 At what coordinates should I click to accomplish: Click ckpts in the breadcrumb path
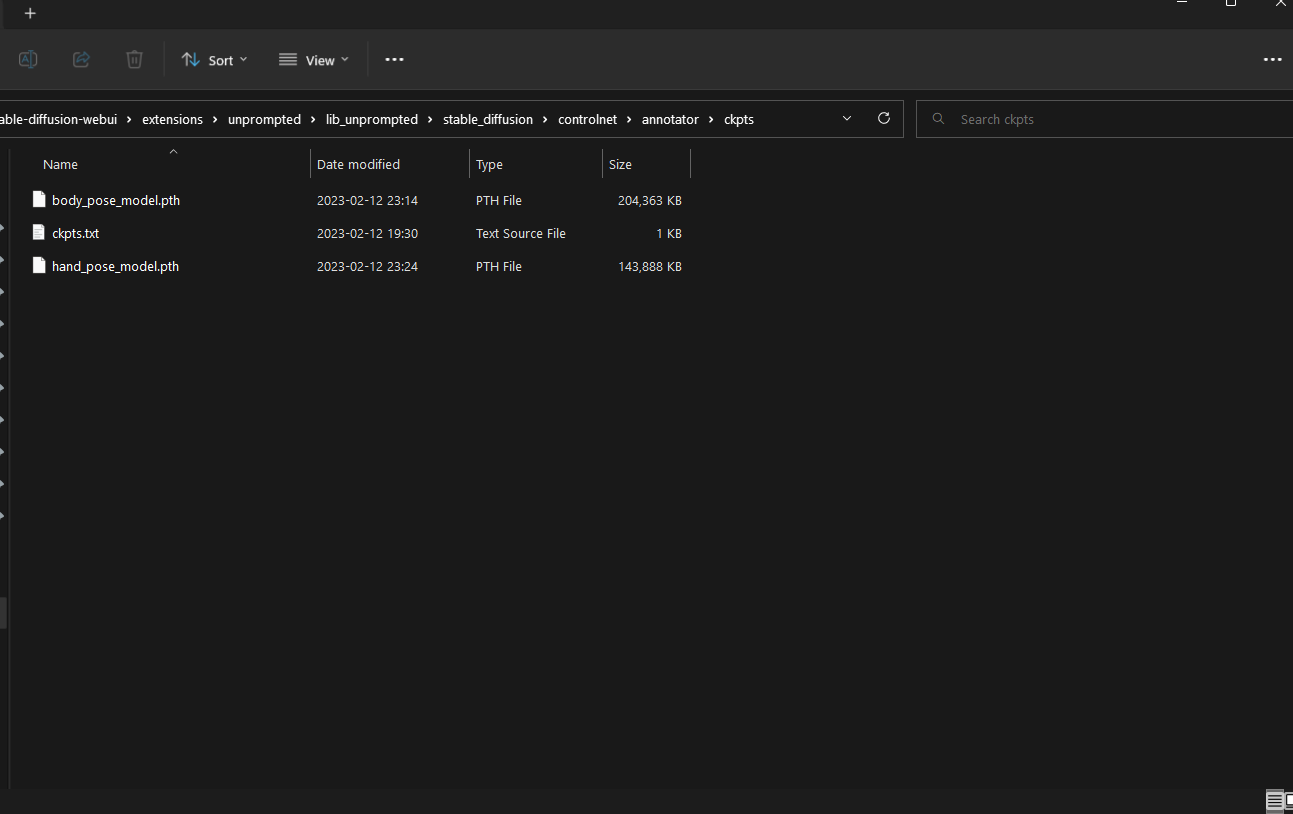pos(739,119)
